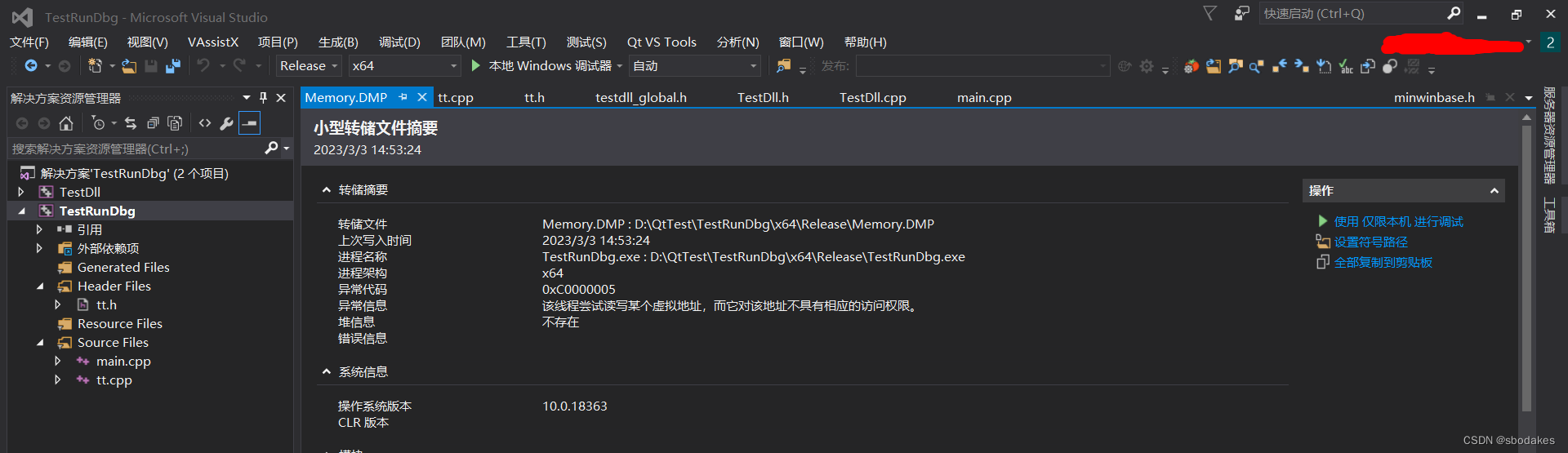1568x453 pixels.
Task: Open Properties wrench icon in Solution Explorer
Action: tap(227, 123)
